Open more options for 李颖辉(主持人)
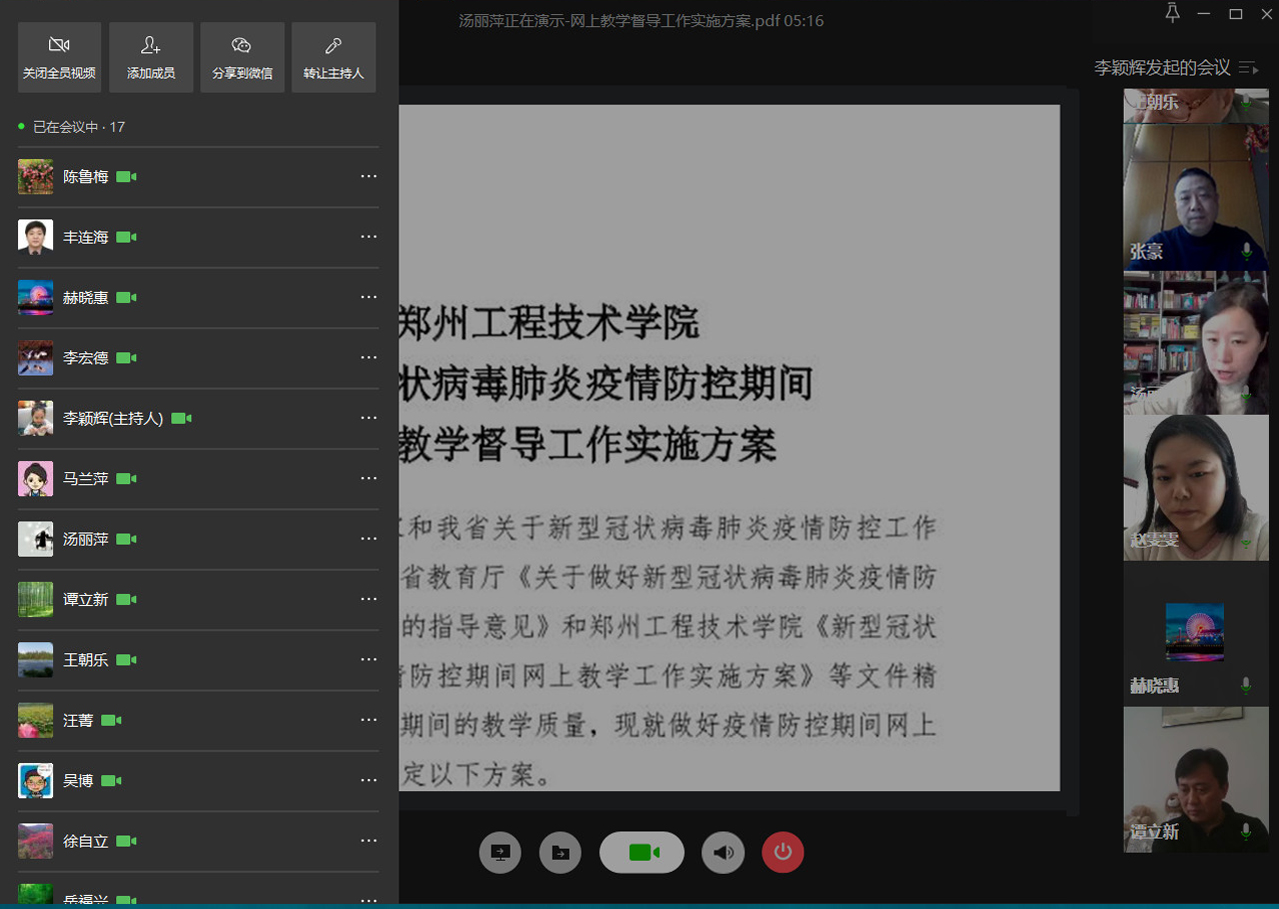Screen dimensions: 1279x909 (x=369, y=418)
